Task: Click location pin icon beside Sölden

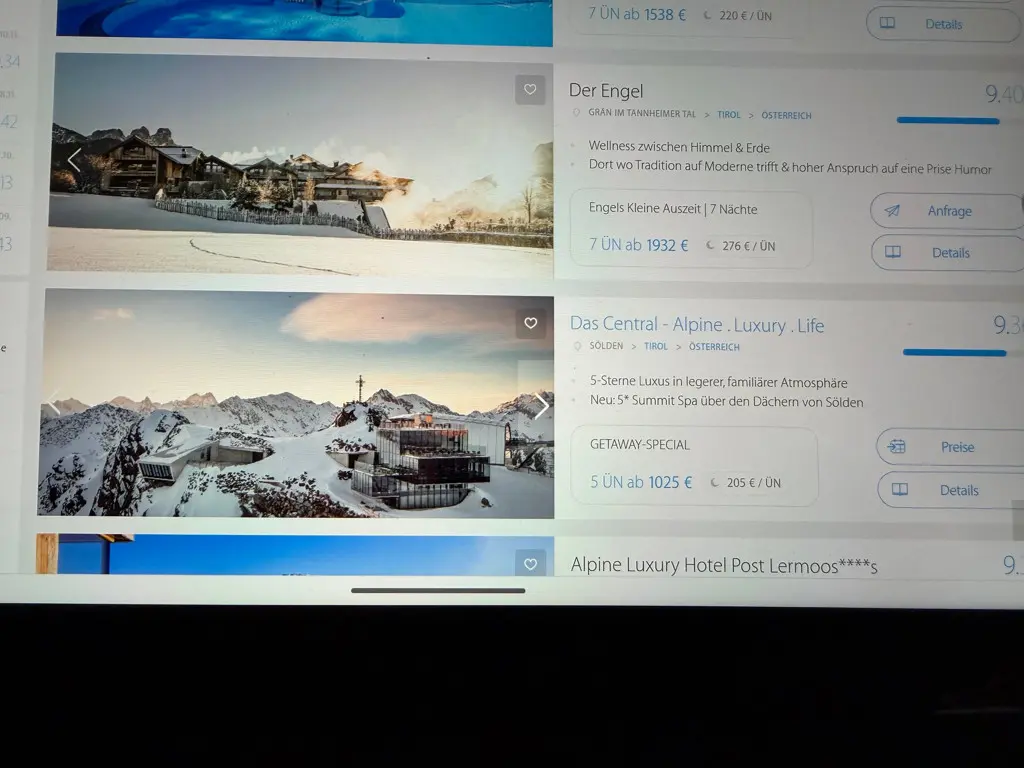Action: click(x=577, y=347)
